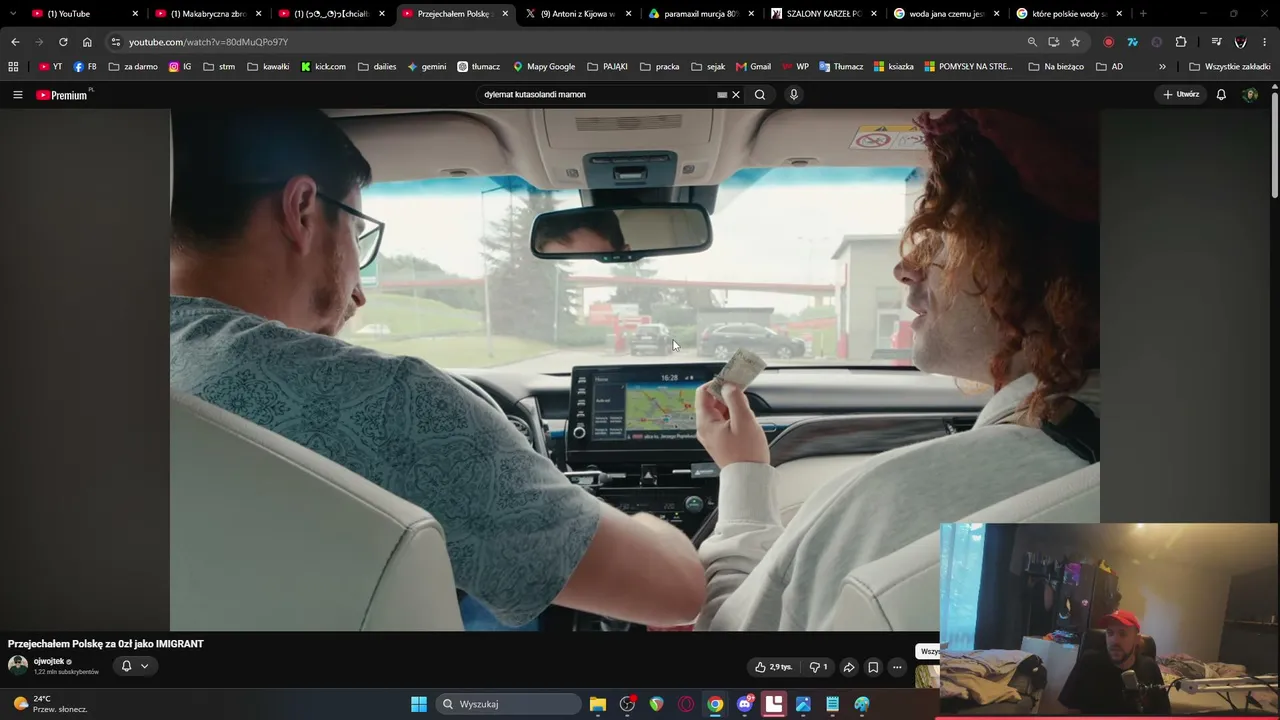Screen dimensions: 1280x720
Task: Open Google Chrome from the taskbar
Action: click(x=715, y=704)
